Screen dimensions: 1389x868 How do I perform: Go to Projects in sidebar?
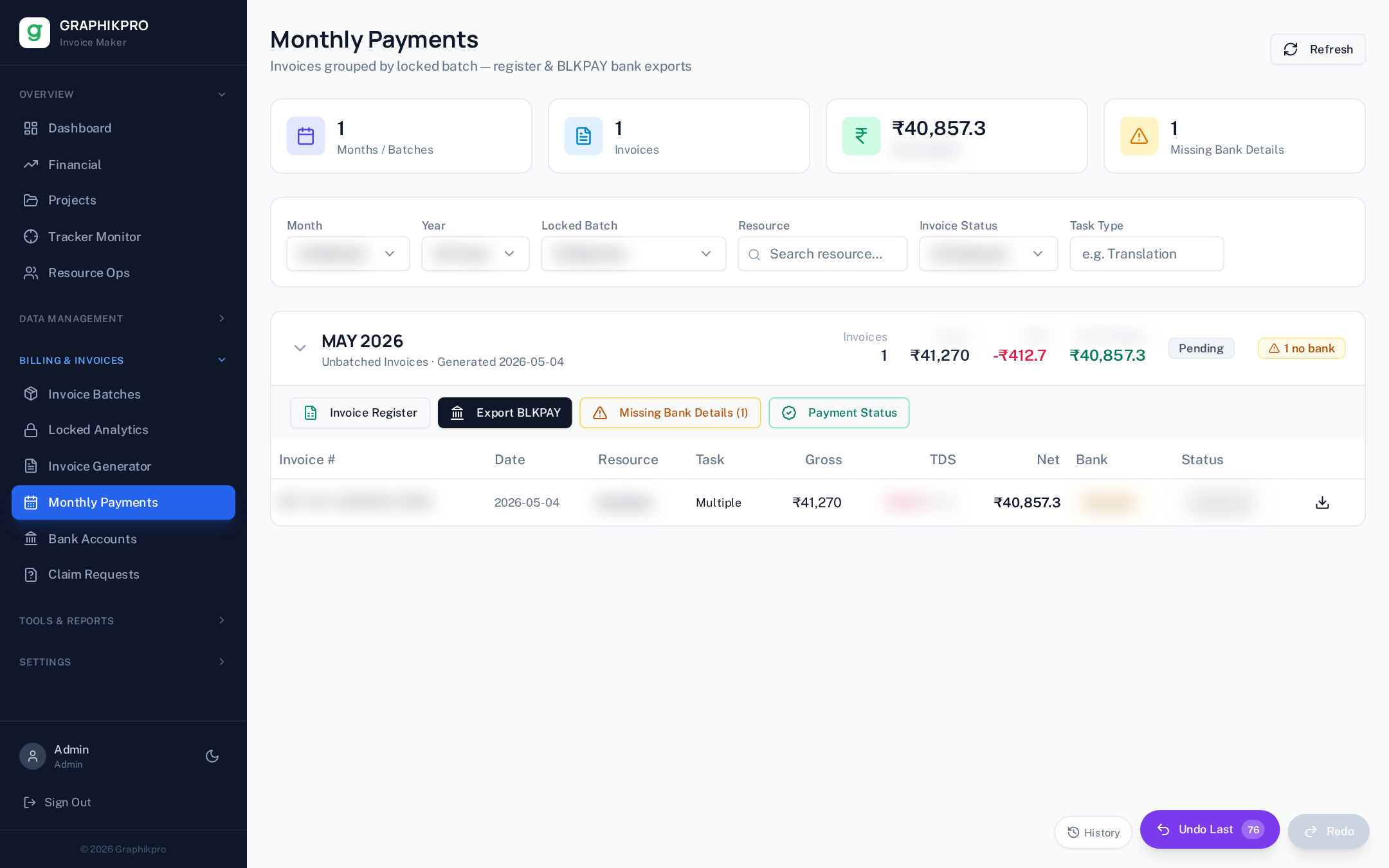tap(123, 200)
